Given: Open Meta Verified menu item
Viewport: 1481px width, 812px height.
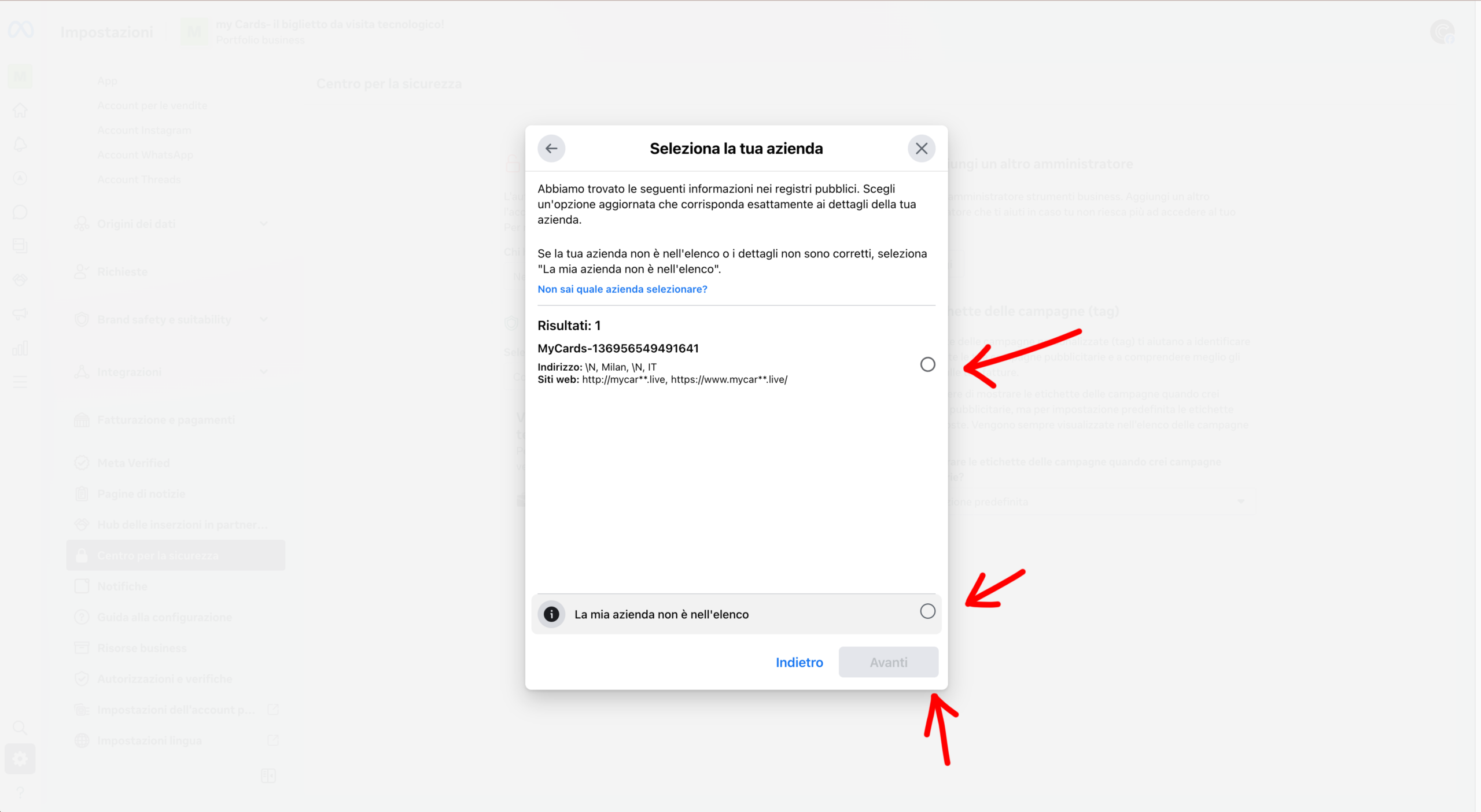Looking at the screenshot, I should point(134,463).
